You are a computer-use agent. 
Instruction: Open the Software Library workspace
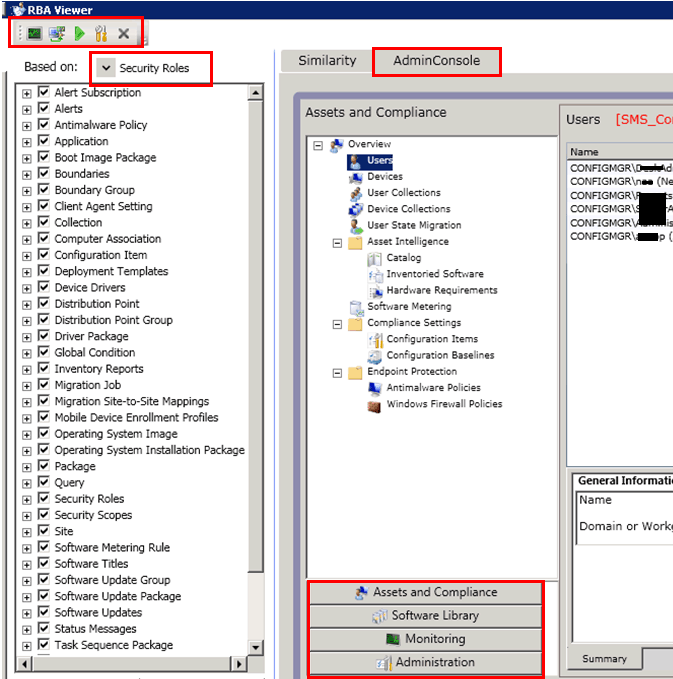pos(426,616)
